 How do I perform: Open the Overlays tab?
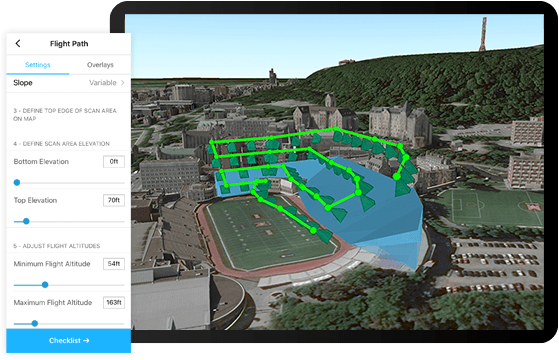point(100,65)
